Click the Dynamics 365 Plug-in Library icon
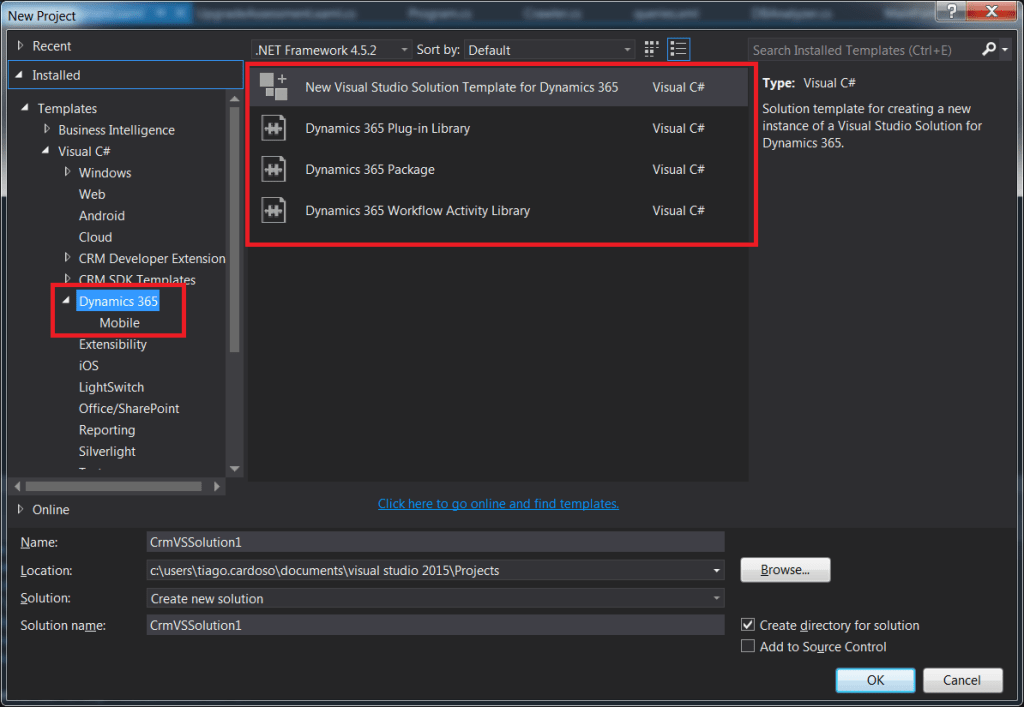The width and height of the screenshot is (1024, 707). click(274, 128)
